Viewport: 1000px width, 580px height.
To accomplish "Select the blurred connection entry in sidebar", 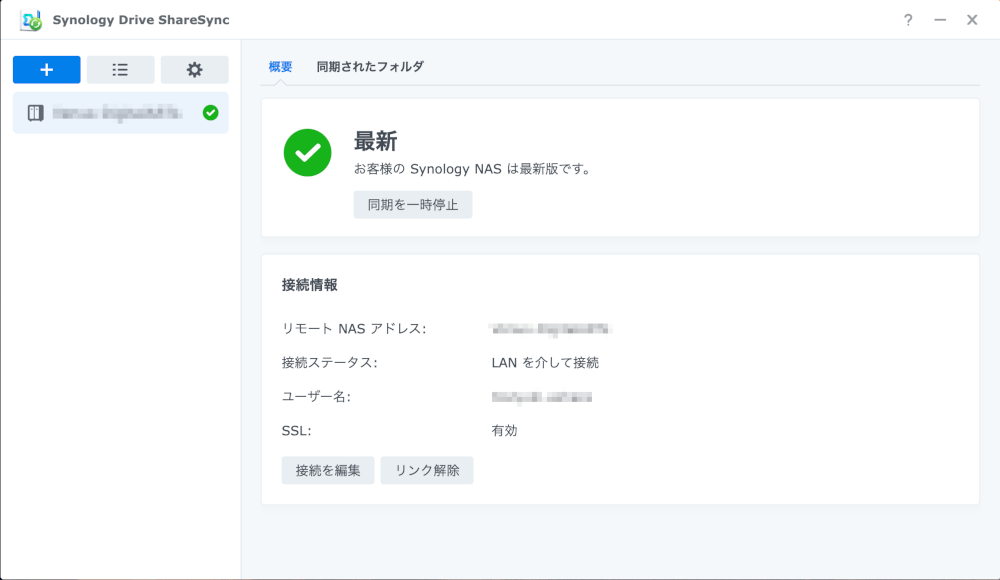I will click(121, 113).
